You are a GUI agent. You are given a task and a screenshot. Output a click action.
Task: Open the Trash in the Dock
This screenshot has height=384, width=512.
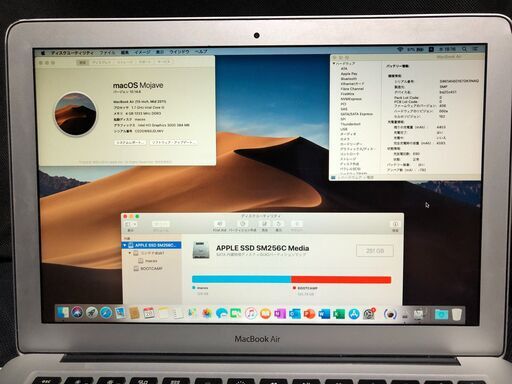[x=457, y=314]
